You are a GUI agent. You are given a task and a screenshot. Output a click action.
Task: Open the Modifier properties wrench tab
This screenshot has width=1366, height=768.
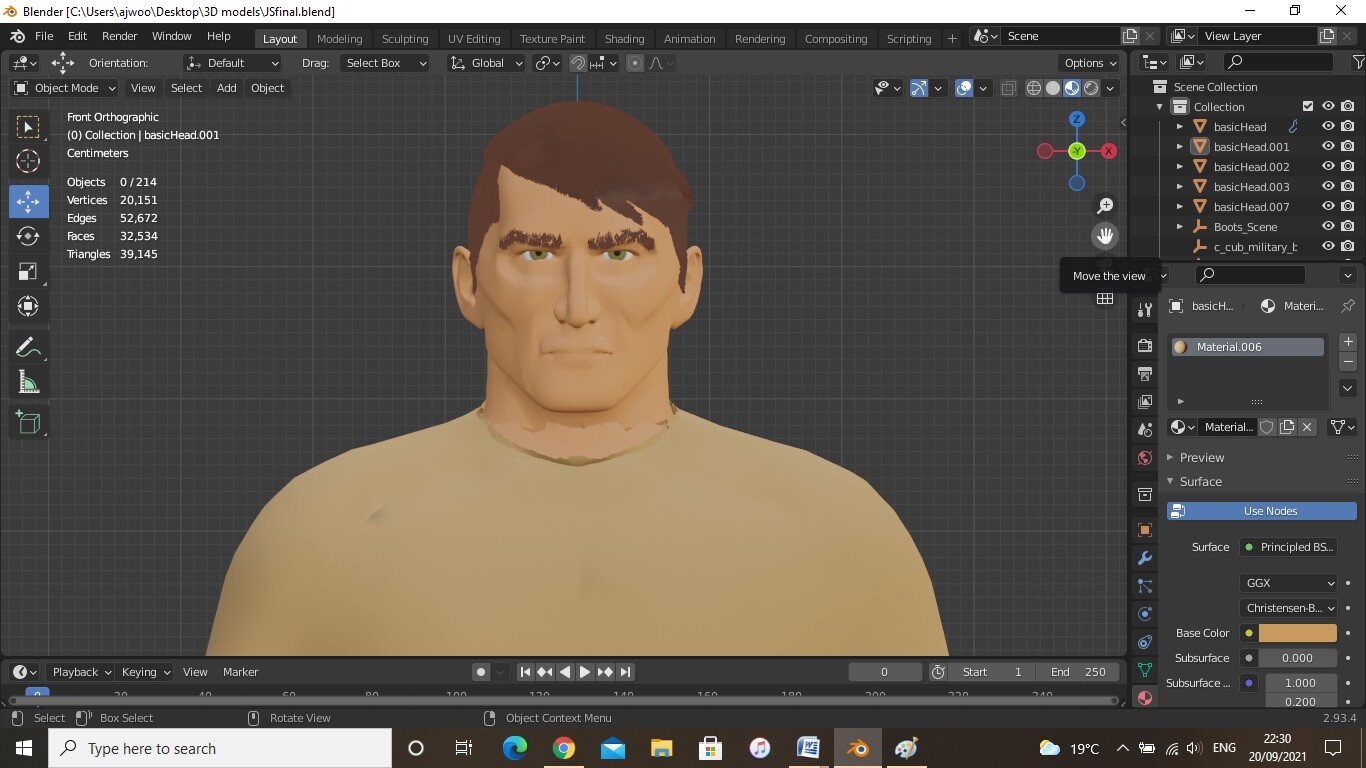(x=1145, y=558)
